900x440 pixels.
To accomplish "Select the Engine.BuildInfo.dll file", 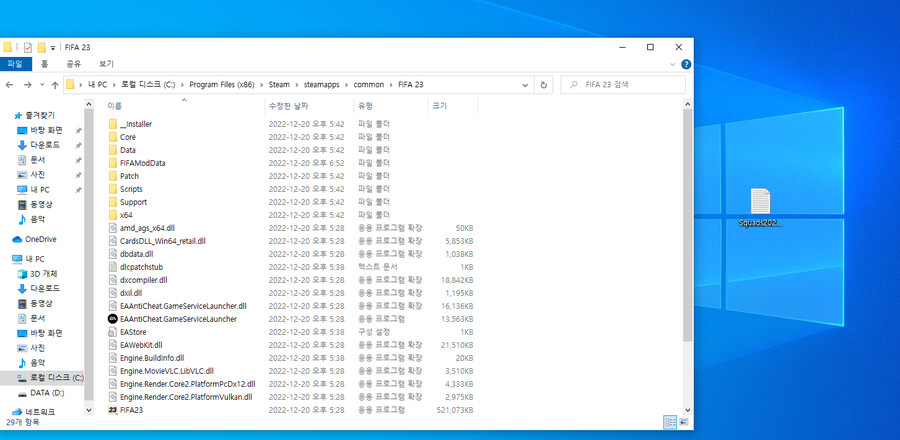I will click(x=152, y=358).
